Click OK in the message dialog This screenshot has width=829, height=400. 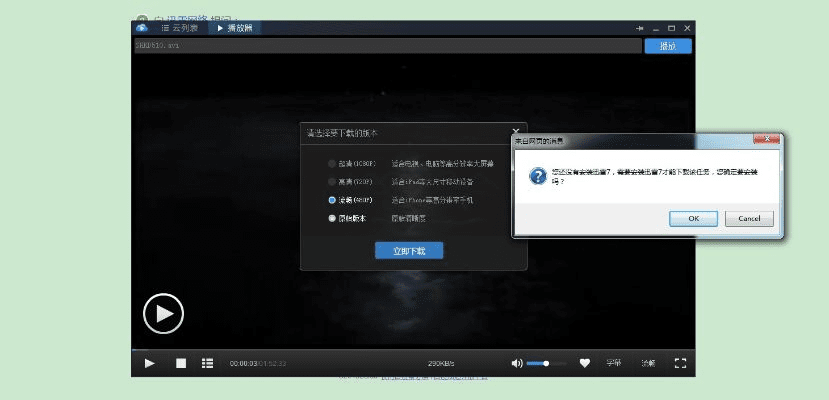pos(693,218)
